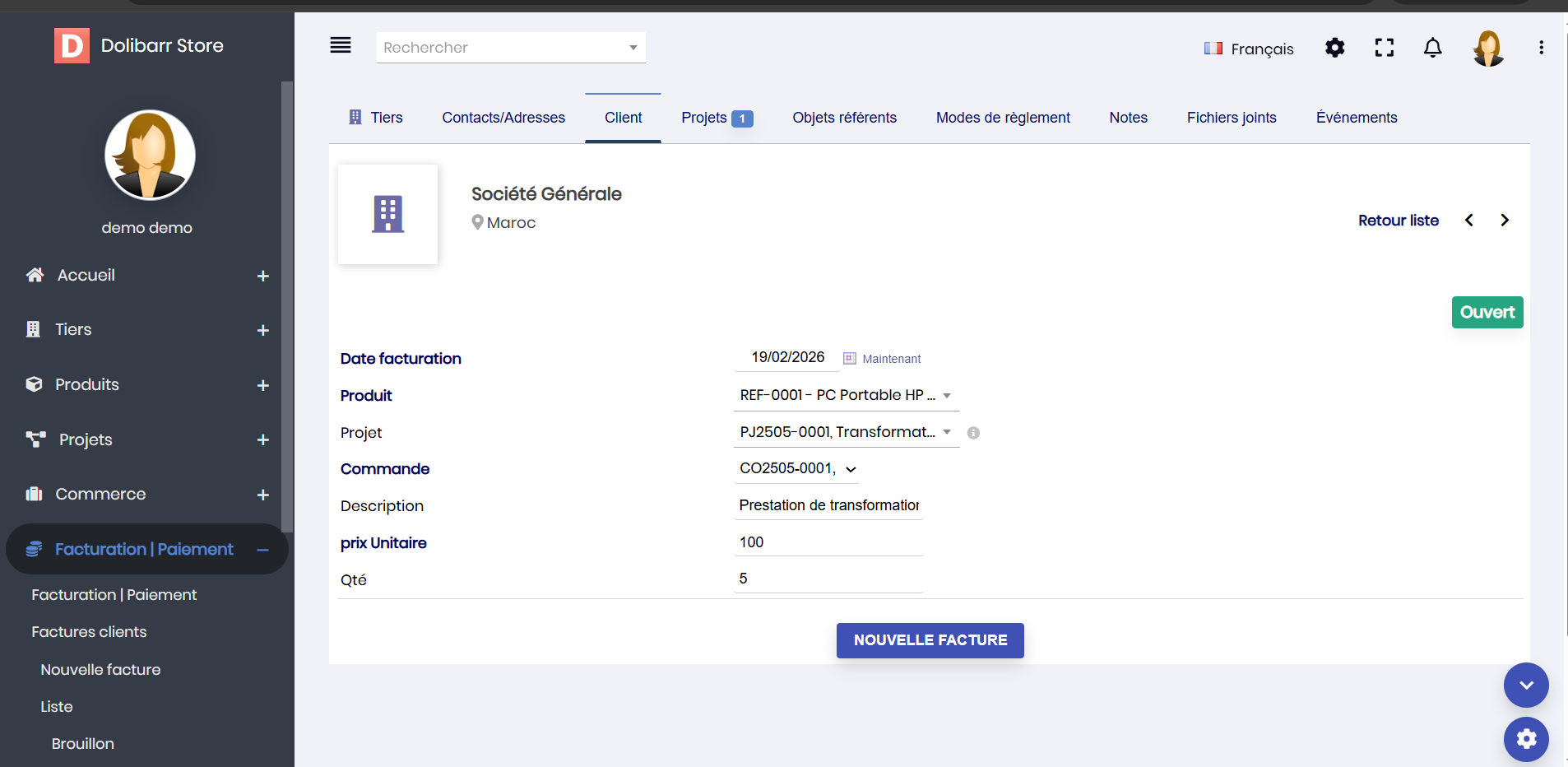Click the floating blue settings gear button
The height and width of the screenshot is (767, 1568).
(x=1526, y=739)
